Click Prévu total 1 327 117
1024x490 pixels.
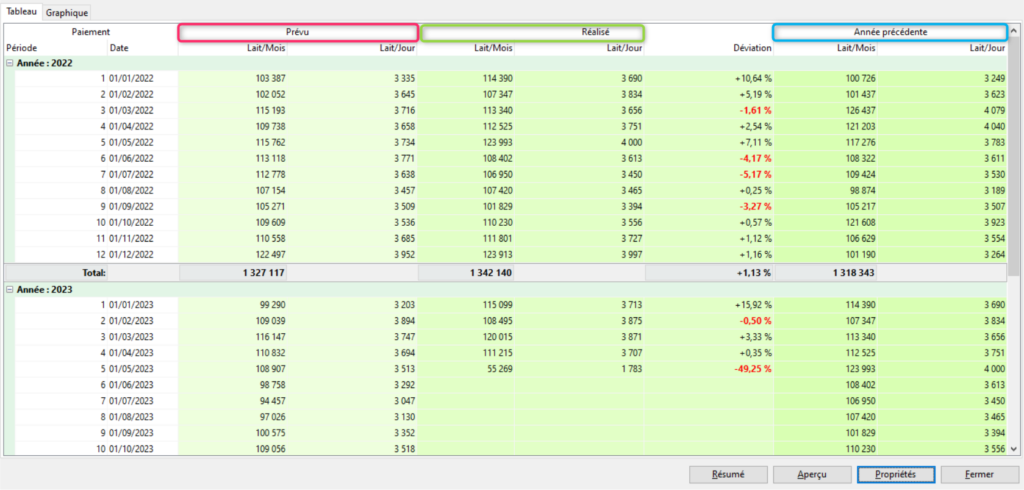263,273
